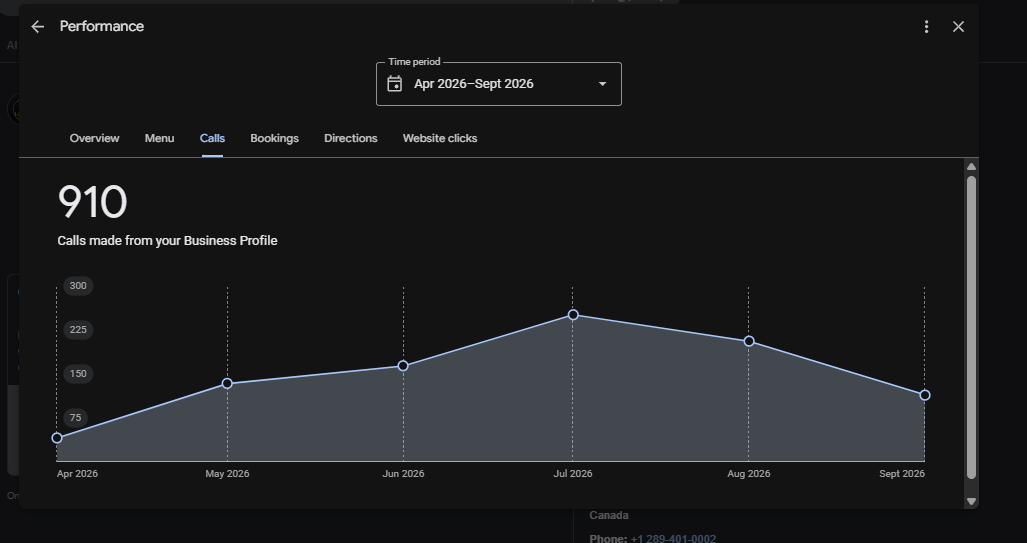1027x543 pixels.
Task: Click the Jul 2026 peak data point
Action: pyautogui.click(x=573, y=315)
